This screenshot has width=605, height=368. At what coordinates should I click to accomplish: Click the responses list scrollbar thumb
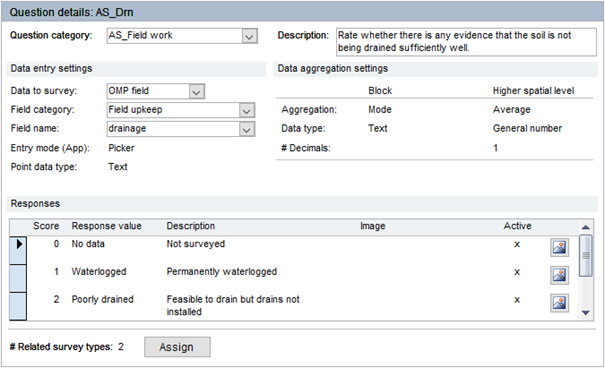click(x=585, y=256)
